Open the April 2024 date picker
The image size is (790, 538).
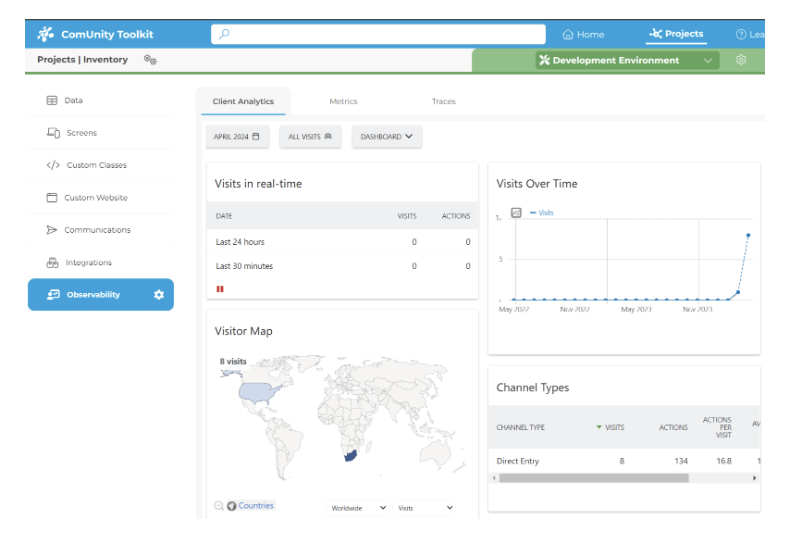click(x=237, y=137)
